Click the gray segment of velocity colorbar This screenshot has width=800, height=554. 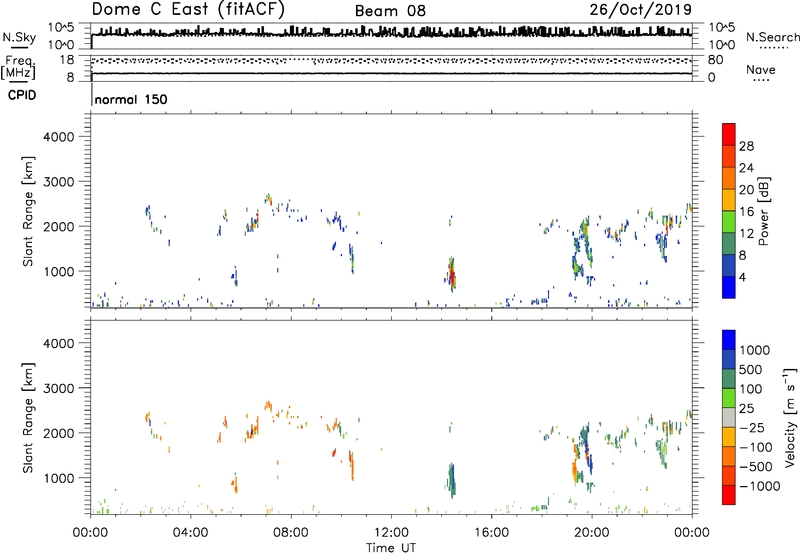click(729, 418)
